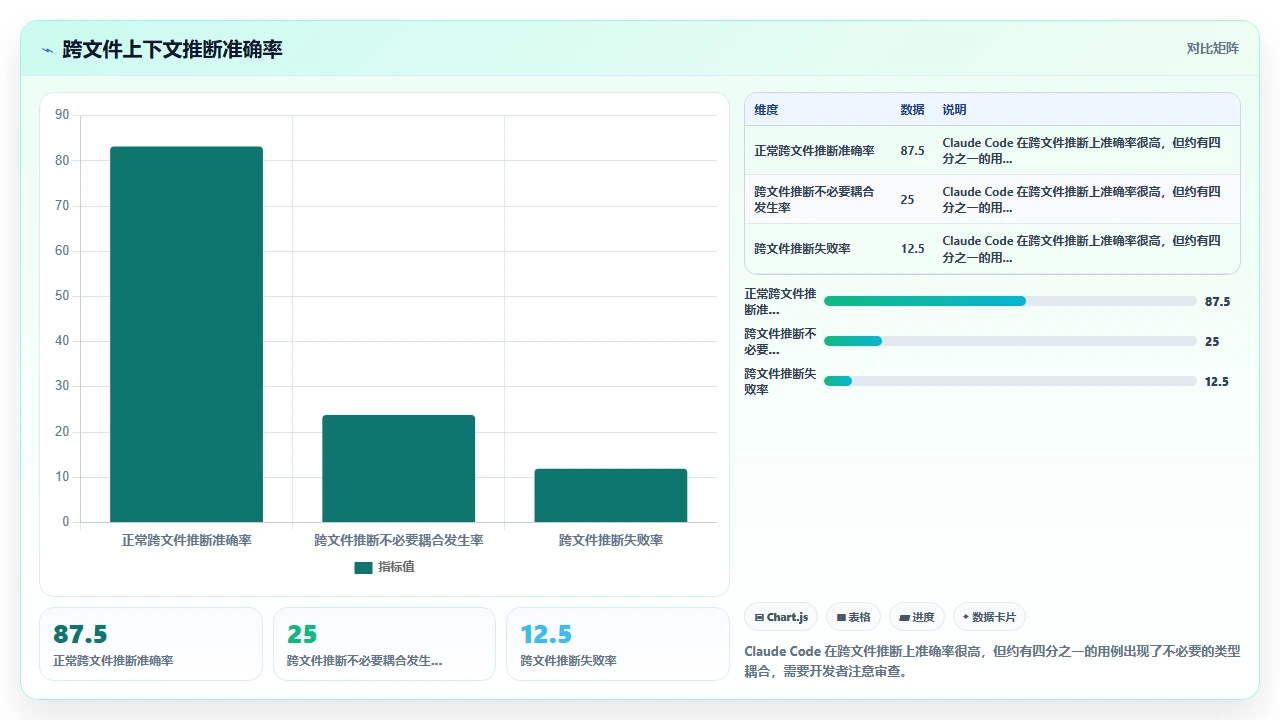Click progress label 正常跨文件推断准...
Screen dimensions: 1280x720
pos(780,301)
